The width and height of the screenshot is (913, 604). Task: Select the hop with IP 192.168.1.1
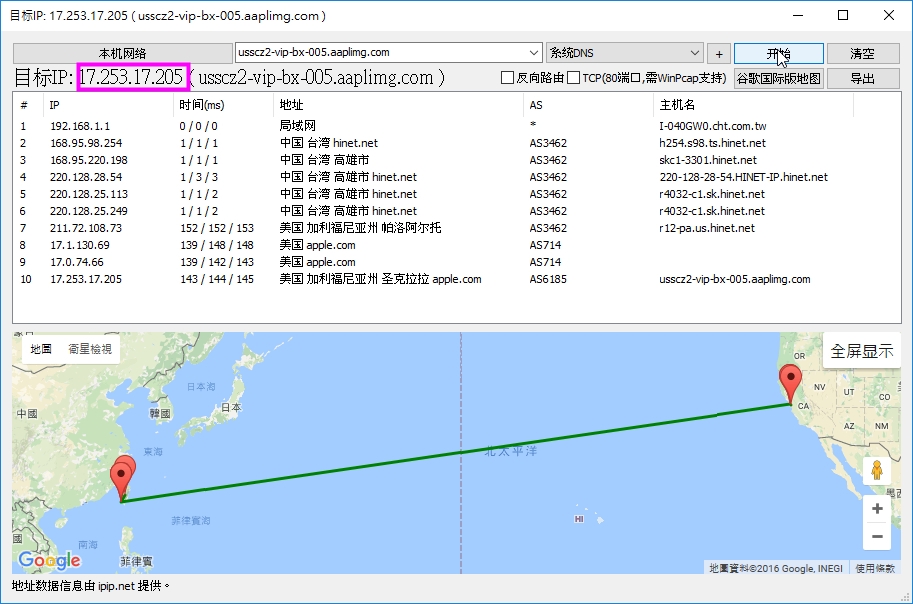point(80,126)
